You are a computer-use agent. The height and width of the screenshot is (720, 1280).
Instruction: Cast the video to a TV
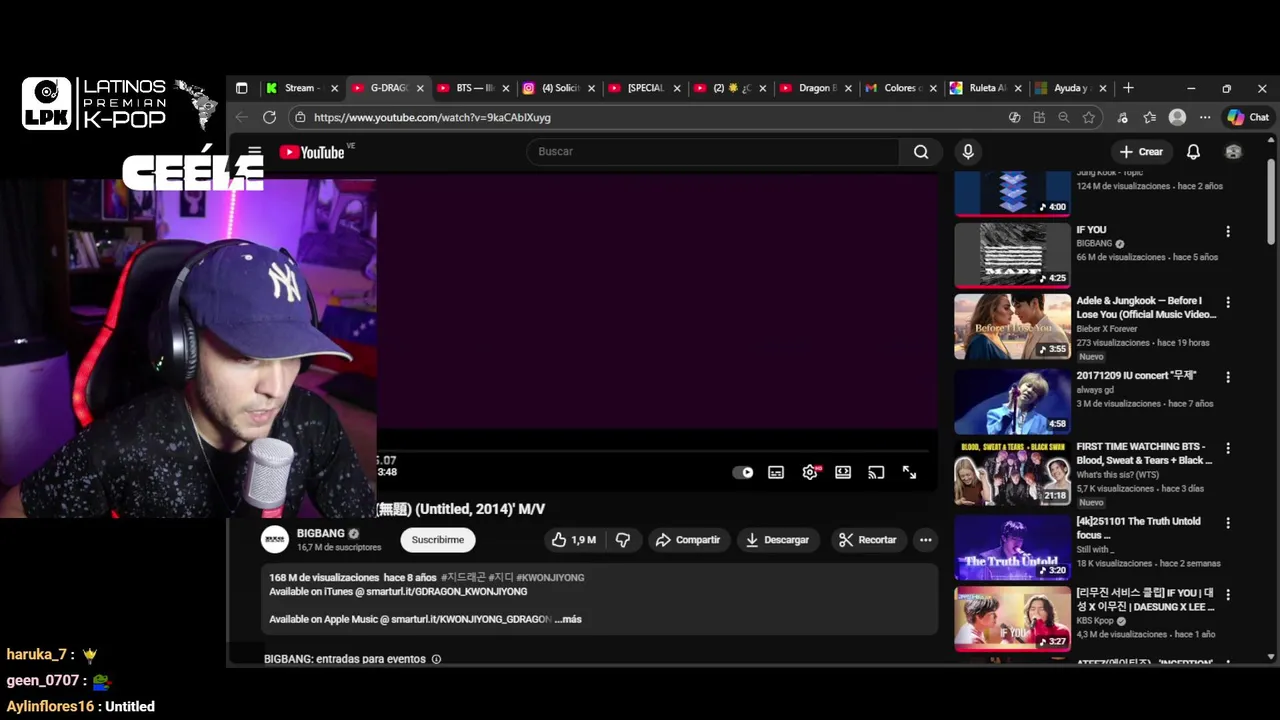876,472
